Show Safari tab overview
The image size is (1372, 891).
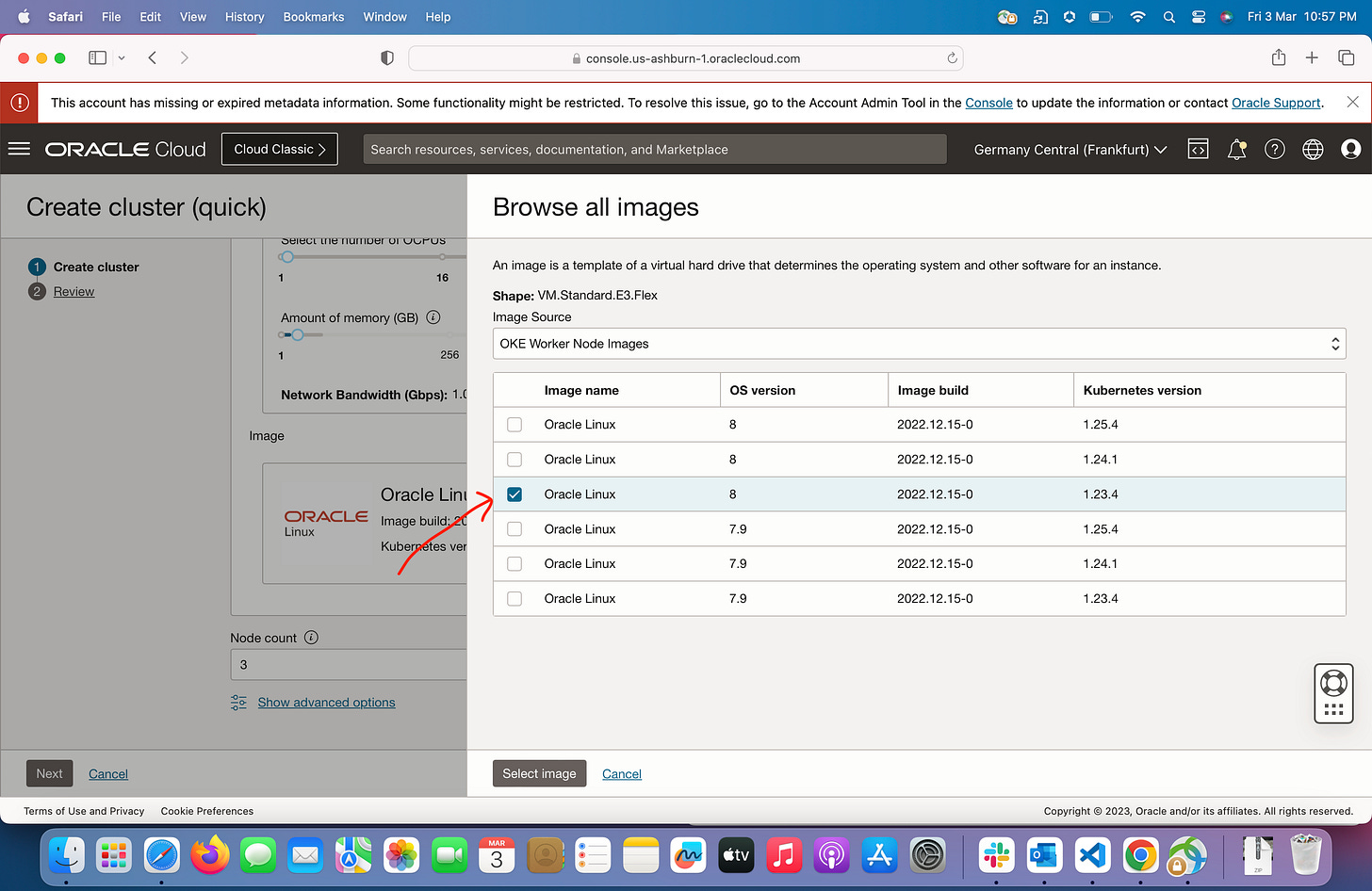[1346, 57]
